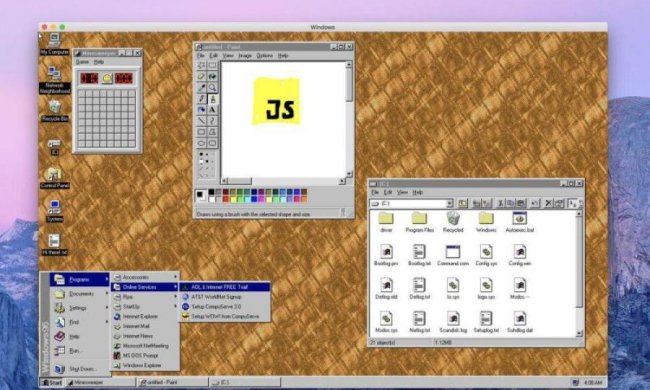This screenshot has height=390, width=650.
Task: Expand the Plus! programs submenu
Action: tap(145, 297)
